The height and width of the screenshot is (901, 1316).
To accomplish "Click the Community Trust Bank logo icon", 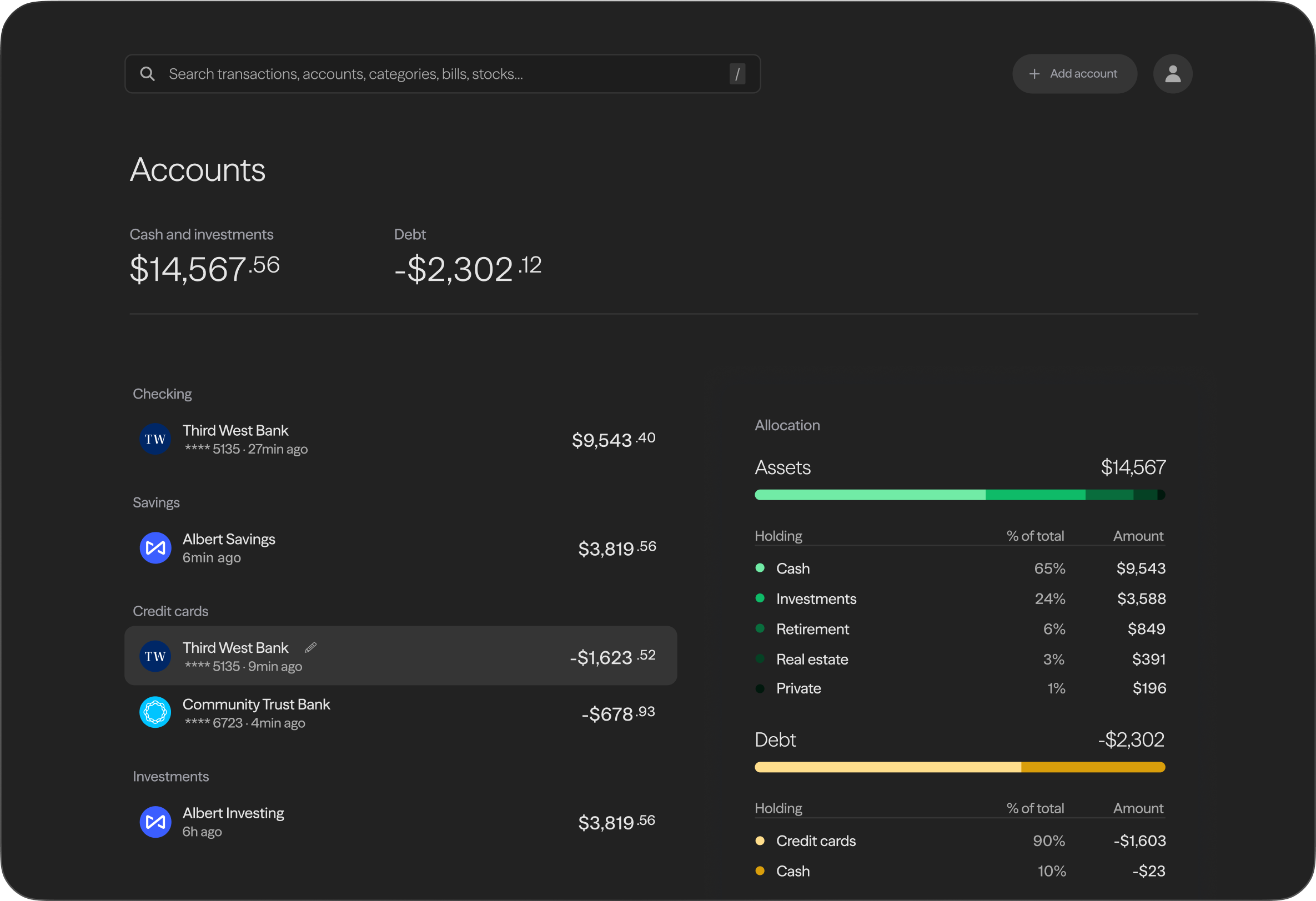I will click(155, 712).
